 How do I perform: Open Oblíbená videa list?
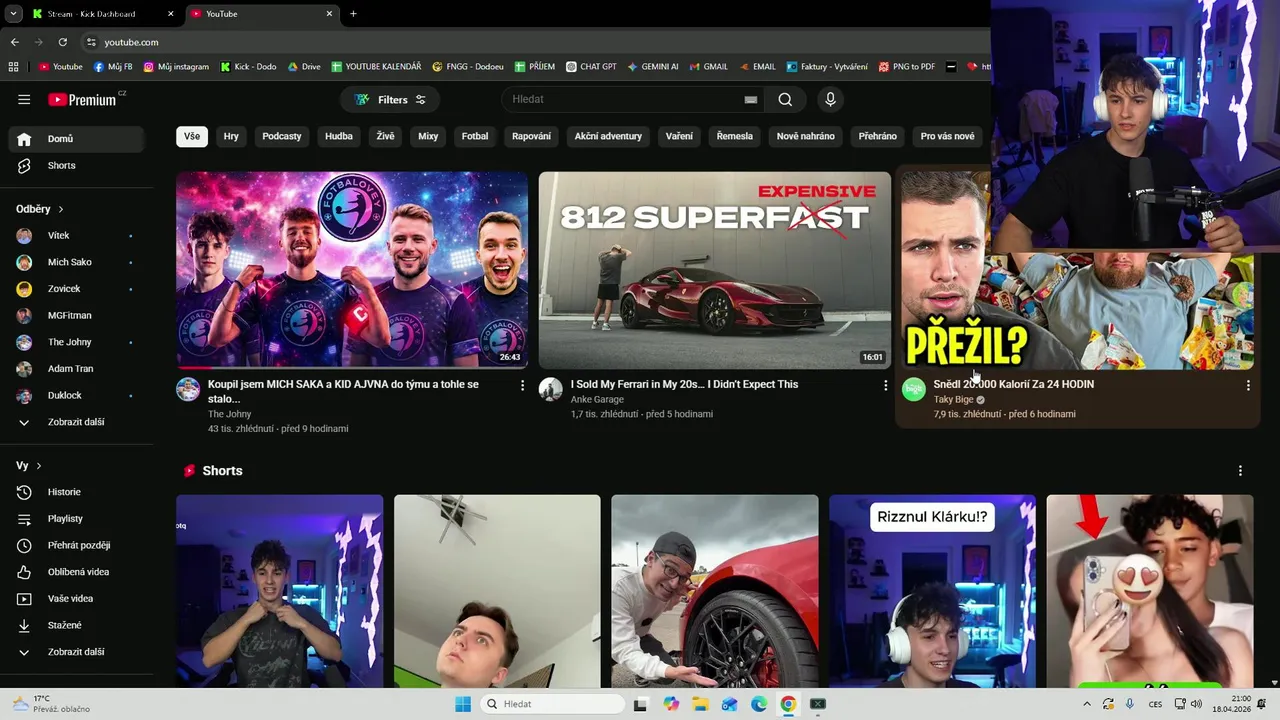pyautogui.click(x=76, y=572)
